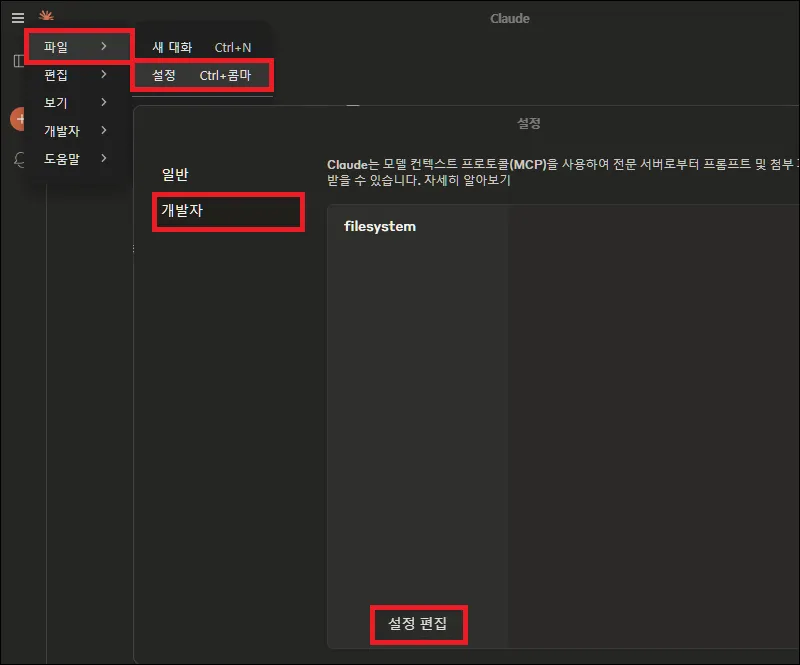Click the Claude starburst logo icon
This screenshot has height=665, width=800.
click(46, 16)
